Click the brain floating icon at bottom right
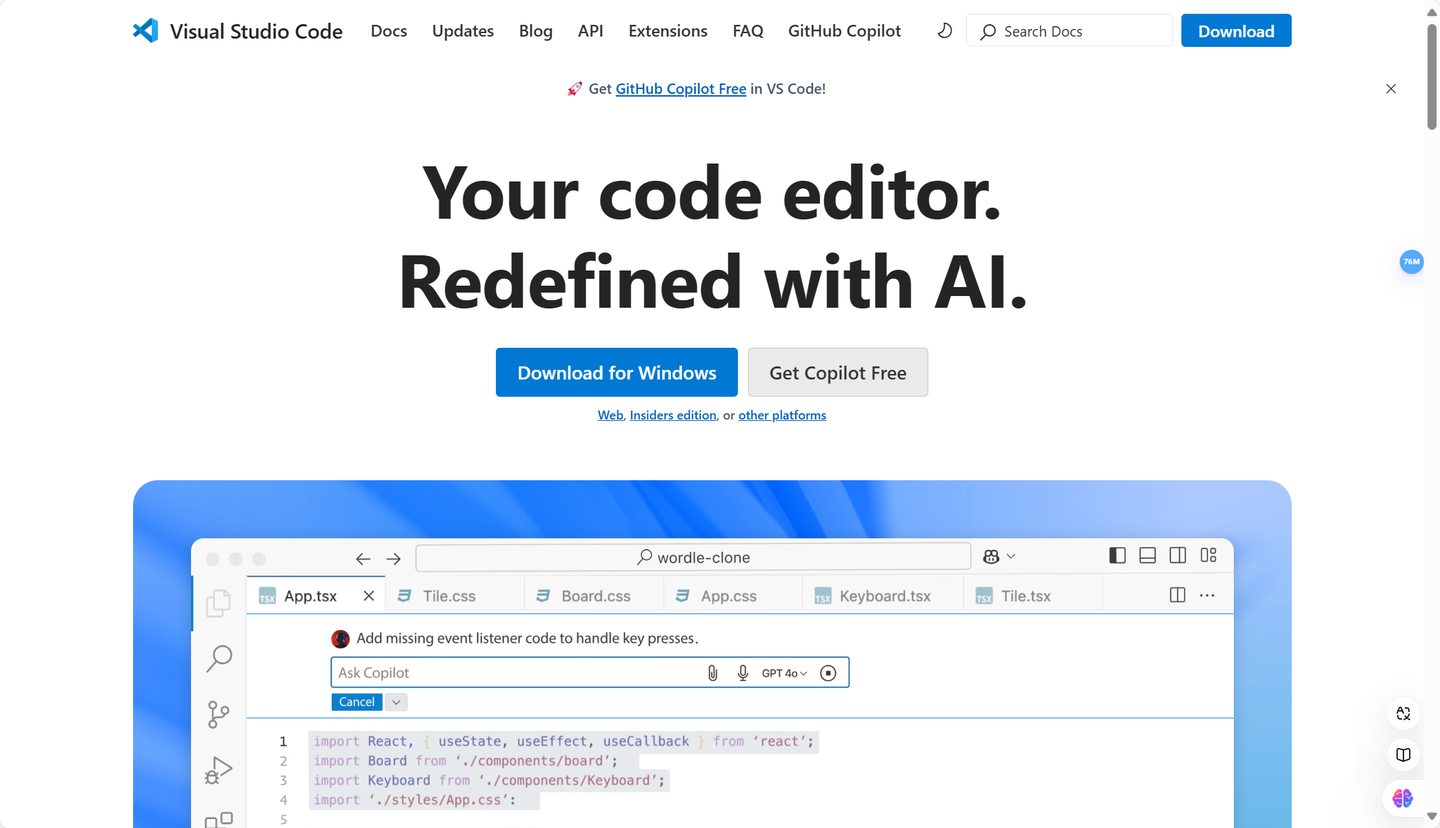 [1403, 798]
